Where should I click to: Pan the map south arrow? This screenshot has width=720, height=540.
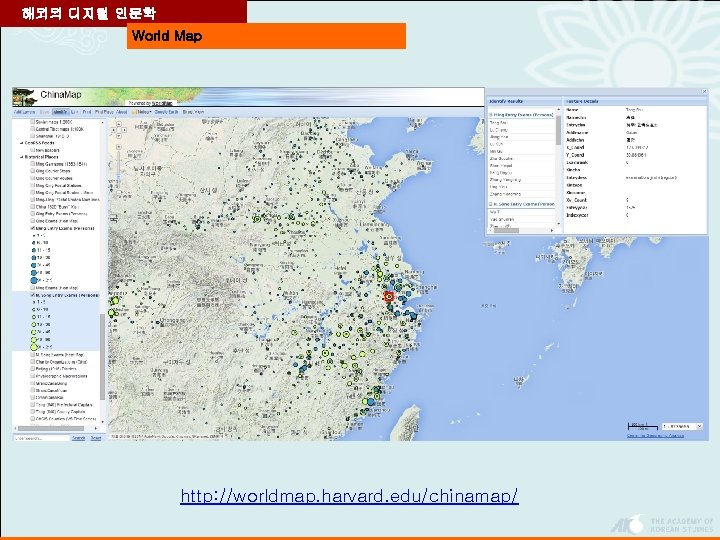[118, 135]
